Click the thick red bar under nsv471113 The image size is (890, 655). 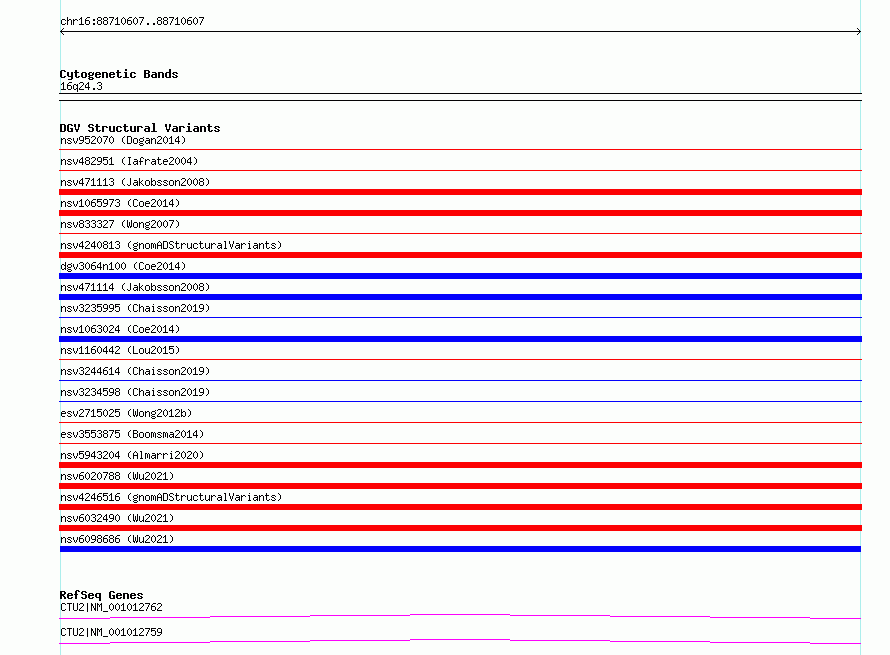460,192
